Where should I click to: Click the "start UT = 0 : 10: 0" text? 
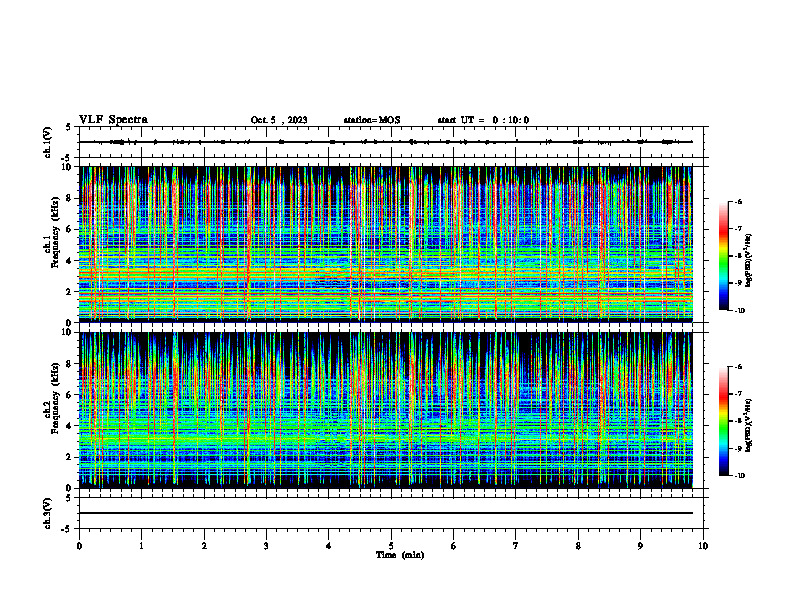click(483, 120)
